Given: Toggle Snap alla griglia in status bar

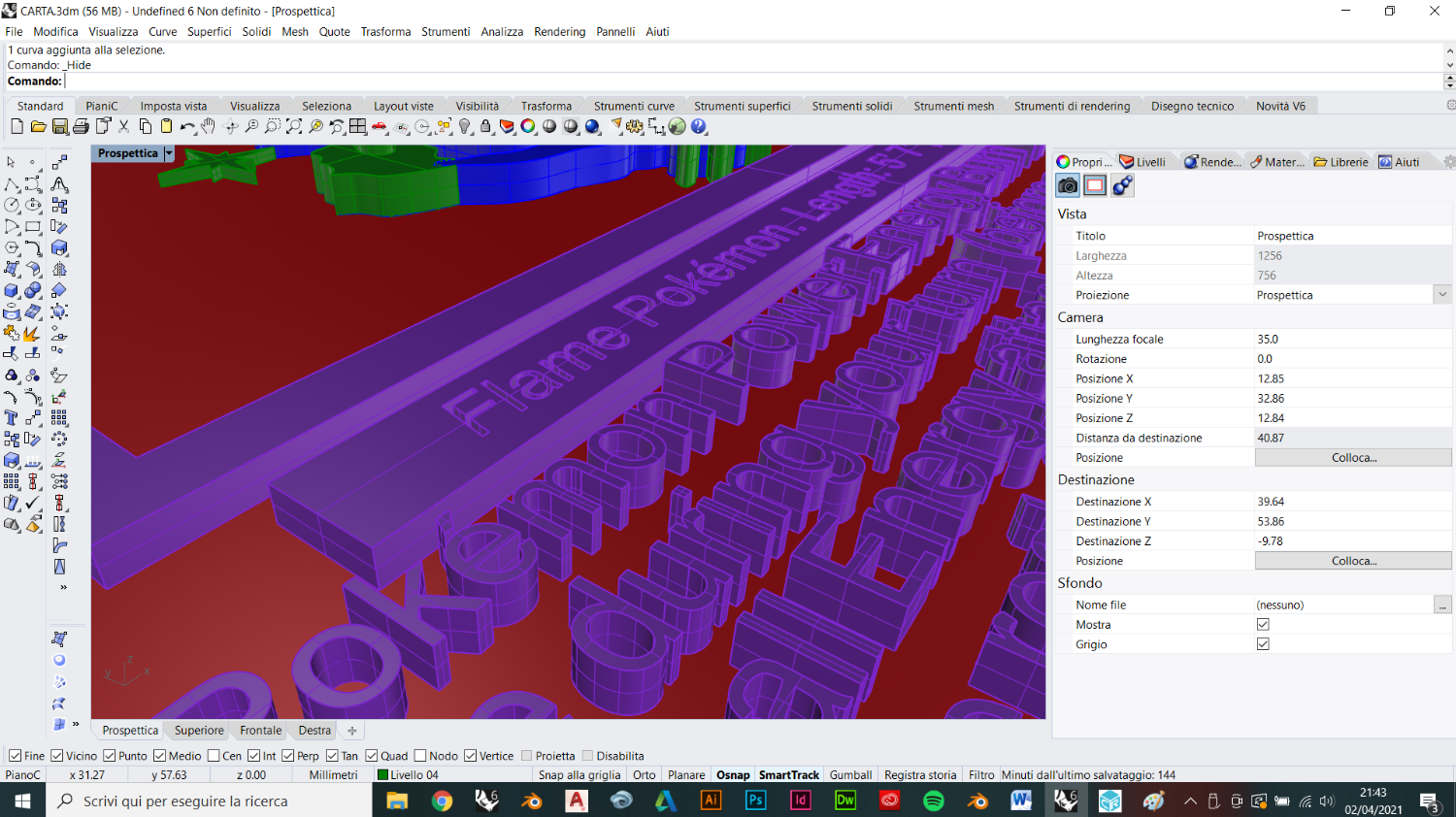Looking at the screenshot, I should coord(579,775).
